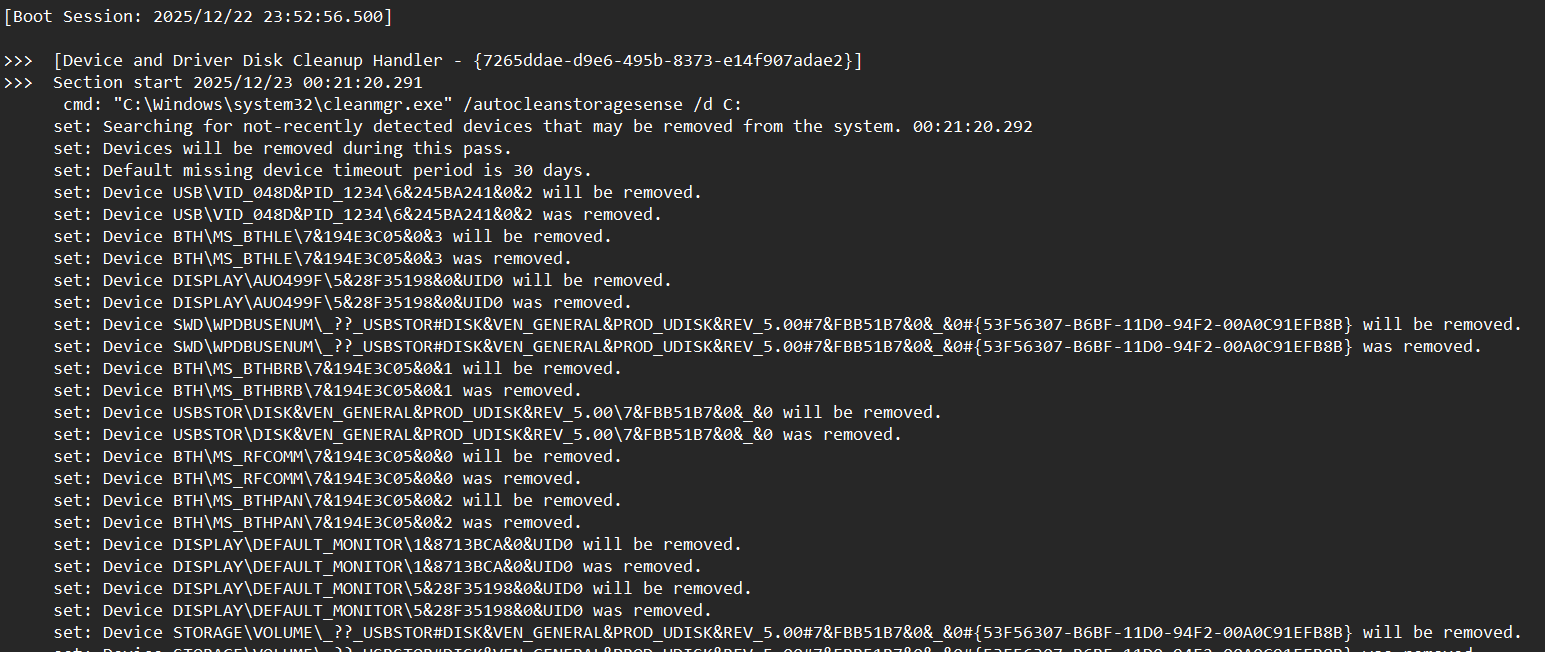Click the BTH\MS_RFCOMM 'will be removed' line
1545x652 pixels.
[338, 457]
